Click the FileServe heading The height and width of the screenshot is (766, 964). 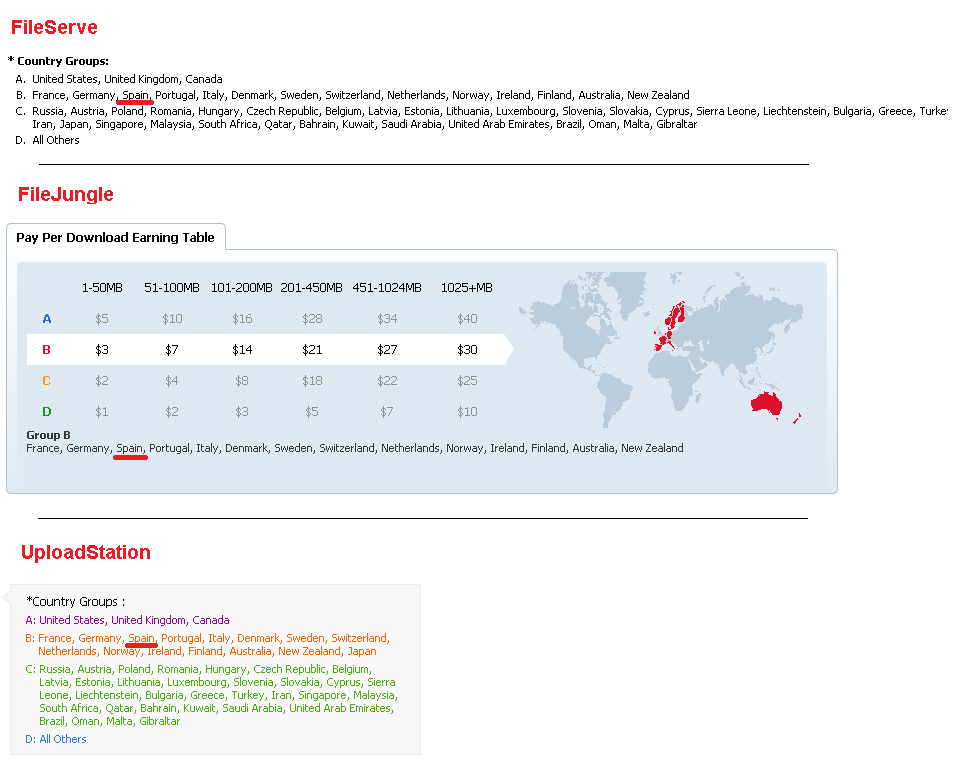(54, 27)
